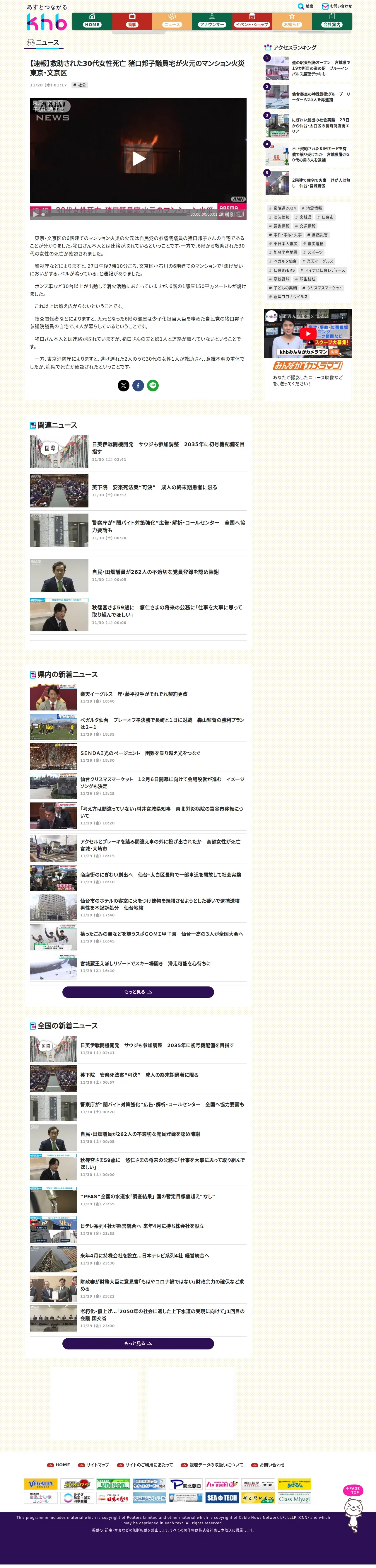
Task: Open the 番組 navigation tab
Action: (x=132, y=21)
